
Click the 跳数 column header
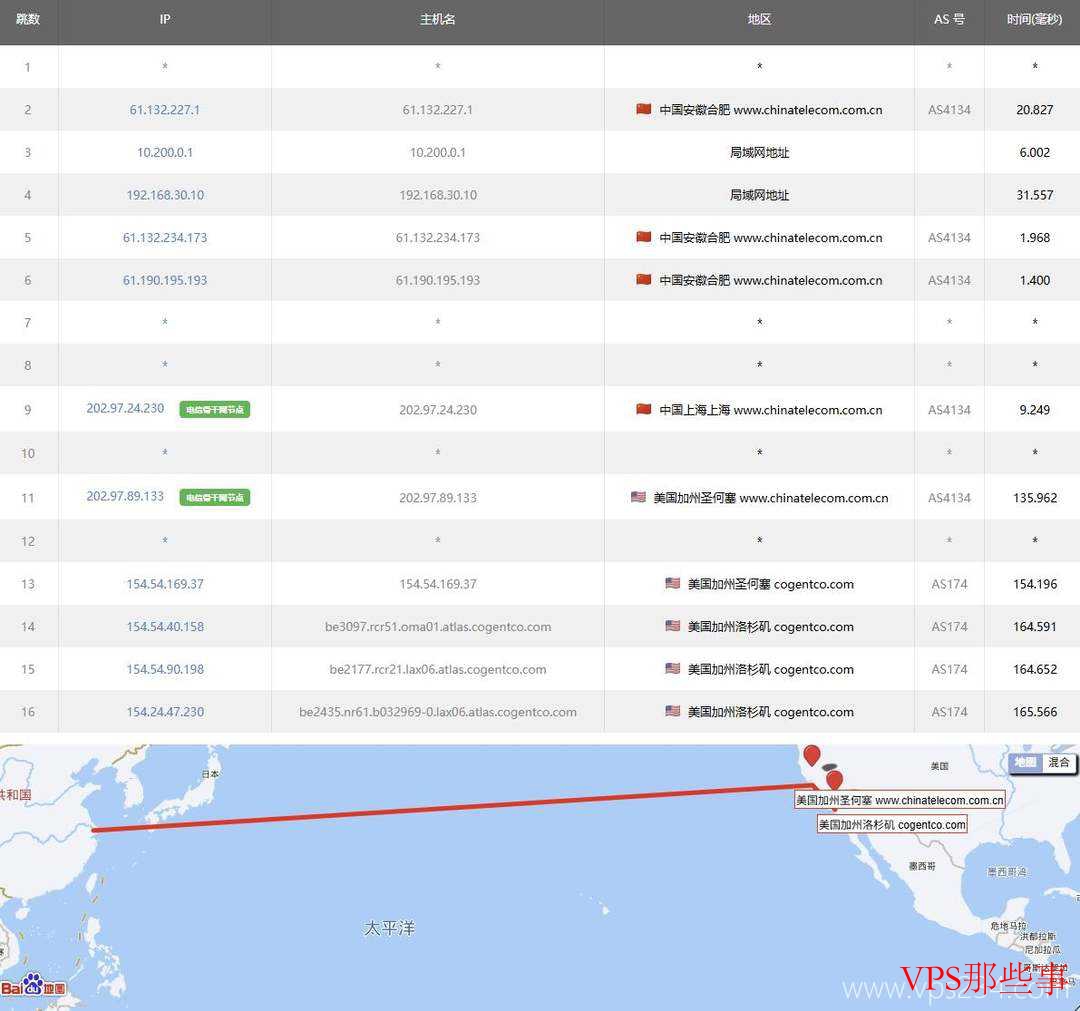click(x=28, y=19)
